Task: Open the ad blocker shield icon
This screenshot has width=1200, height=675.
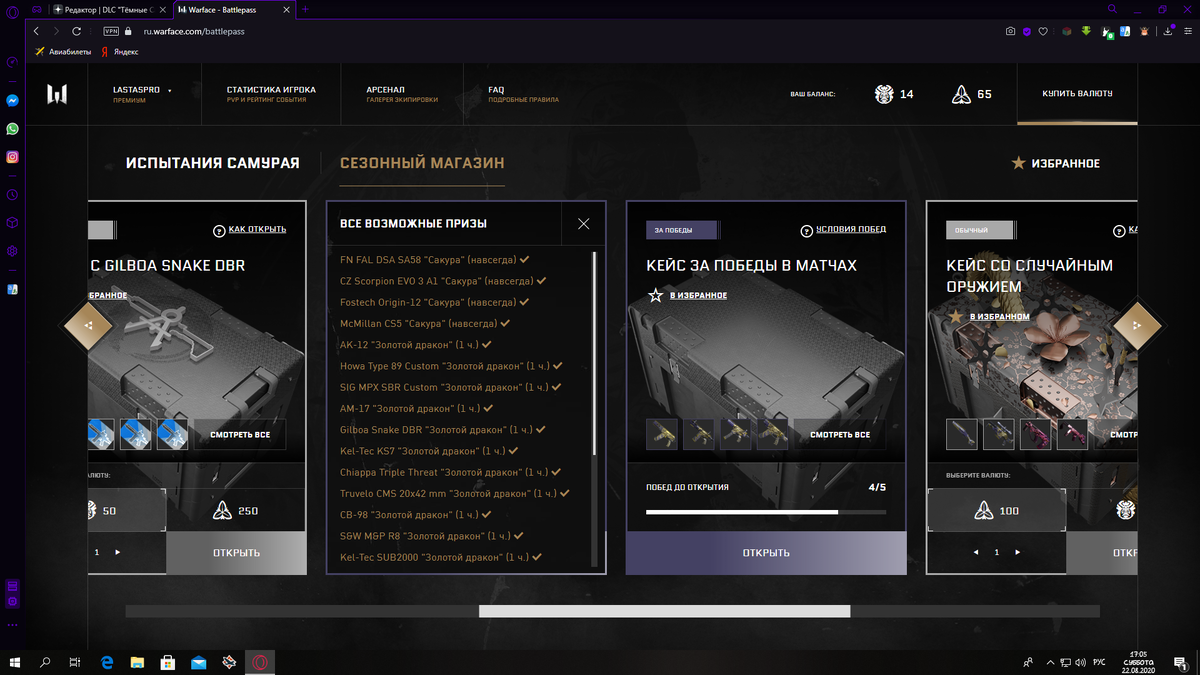Action: (x=1026, y=31)
